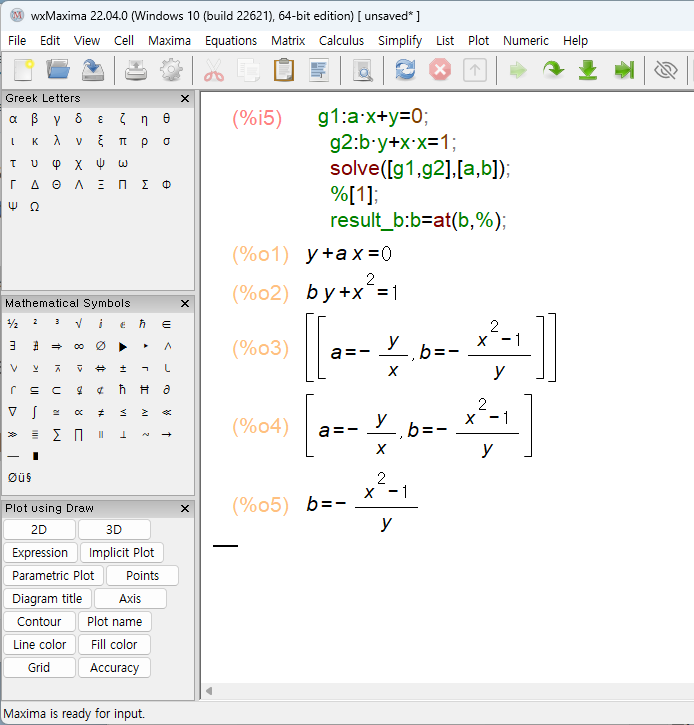The height and width of the screenshot is (725, 694).
Task: Click horizontal scrollbar left arrow
Action: 209,691
